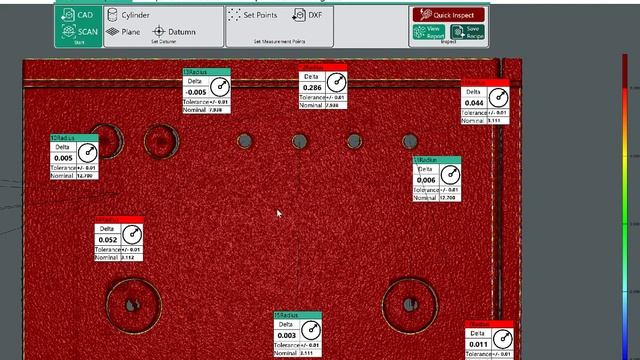Viewport: 640px width, 360px height.
Task: Click red header of the 0.011 radius label
Action: point(489,324)
